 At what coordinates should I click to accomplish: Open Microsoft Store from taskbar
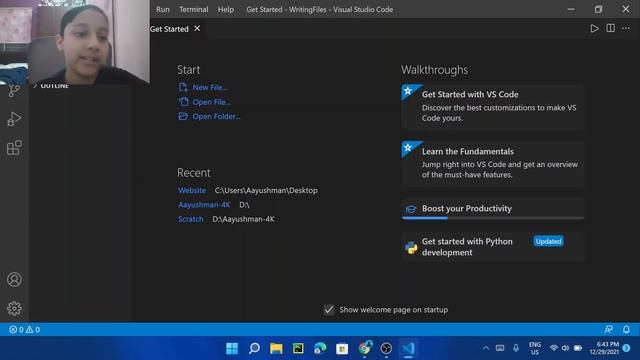342,348
